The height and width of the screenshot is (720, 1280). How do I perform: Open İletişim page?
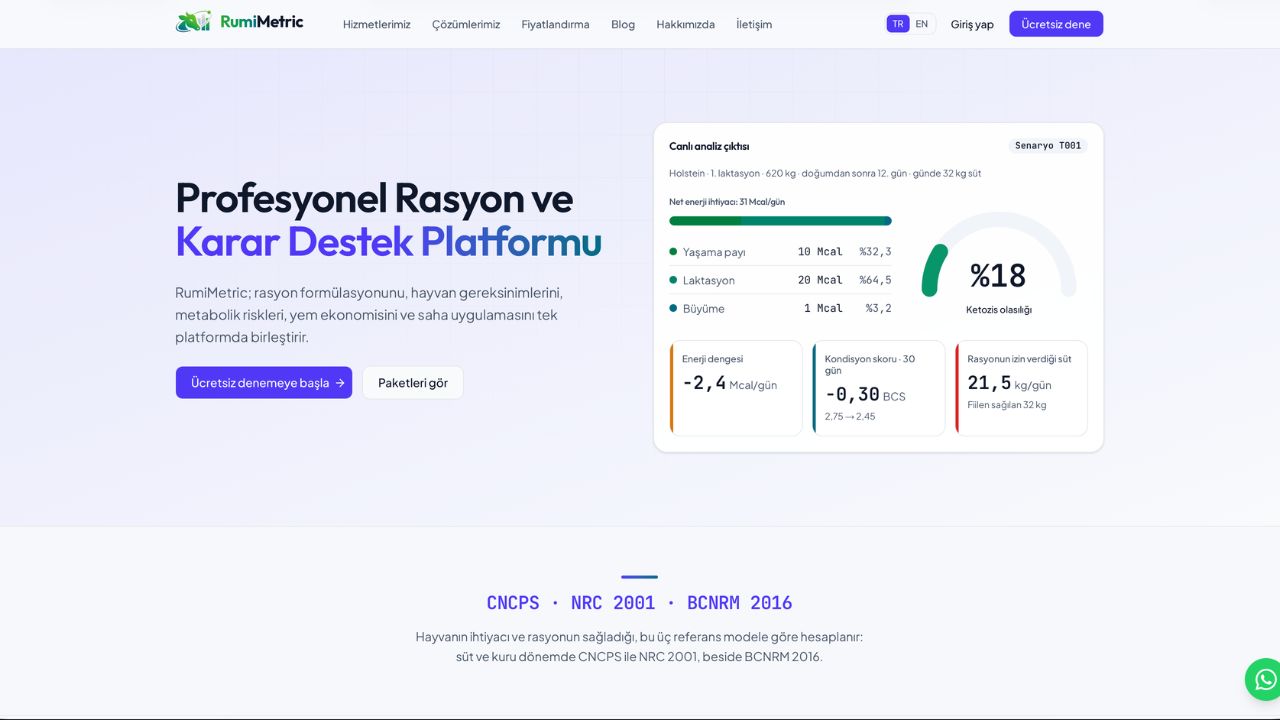click(754, 24)
